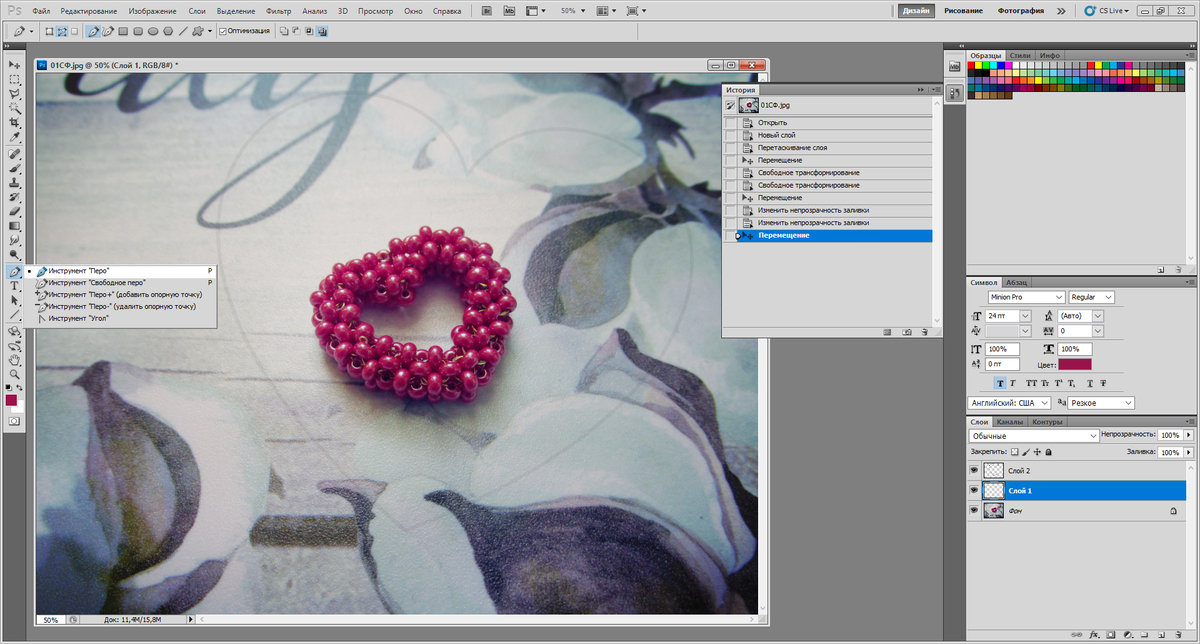
Task: Select the Crop tool
Action: [x=15, y=122]
